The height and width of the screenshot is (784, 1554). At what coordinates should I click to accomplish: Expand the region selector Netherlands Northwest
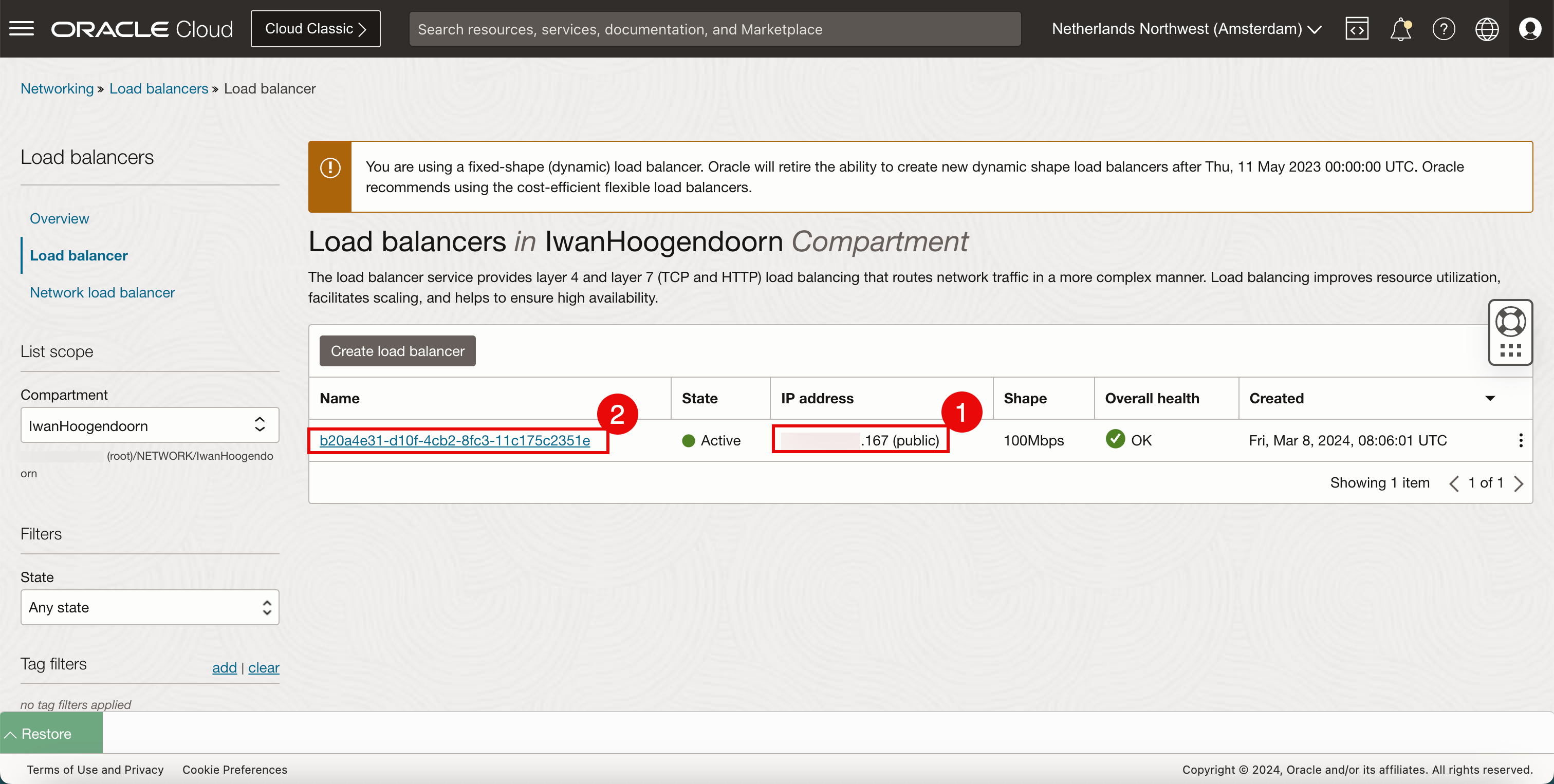point(1186,28)
